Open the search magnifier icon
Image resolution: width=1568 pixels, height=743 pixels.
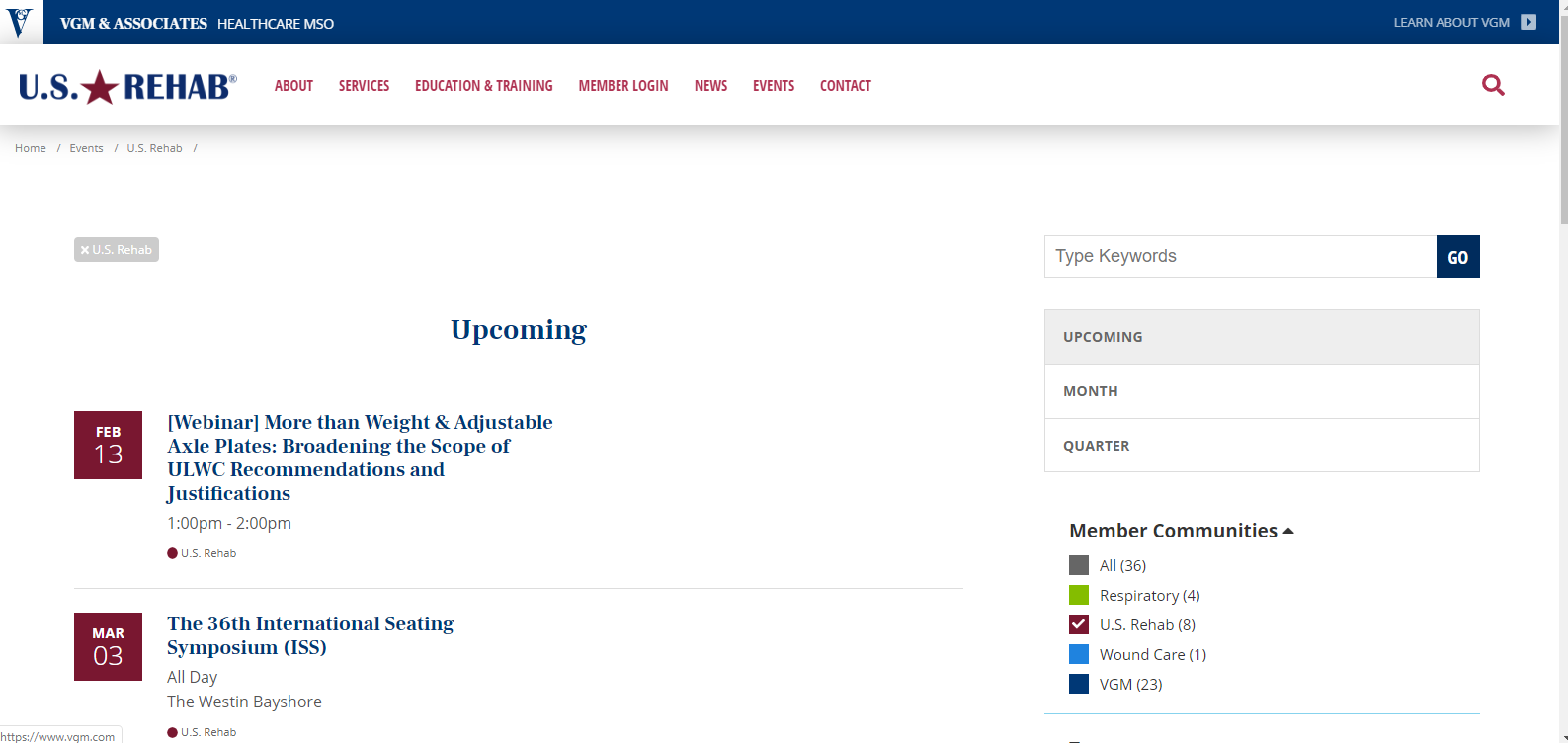(1493, 86)
